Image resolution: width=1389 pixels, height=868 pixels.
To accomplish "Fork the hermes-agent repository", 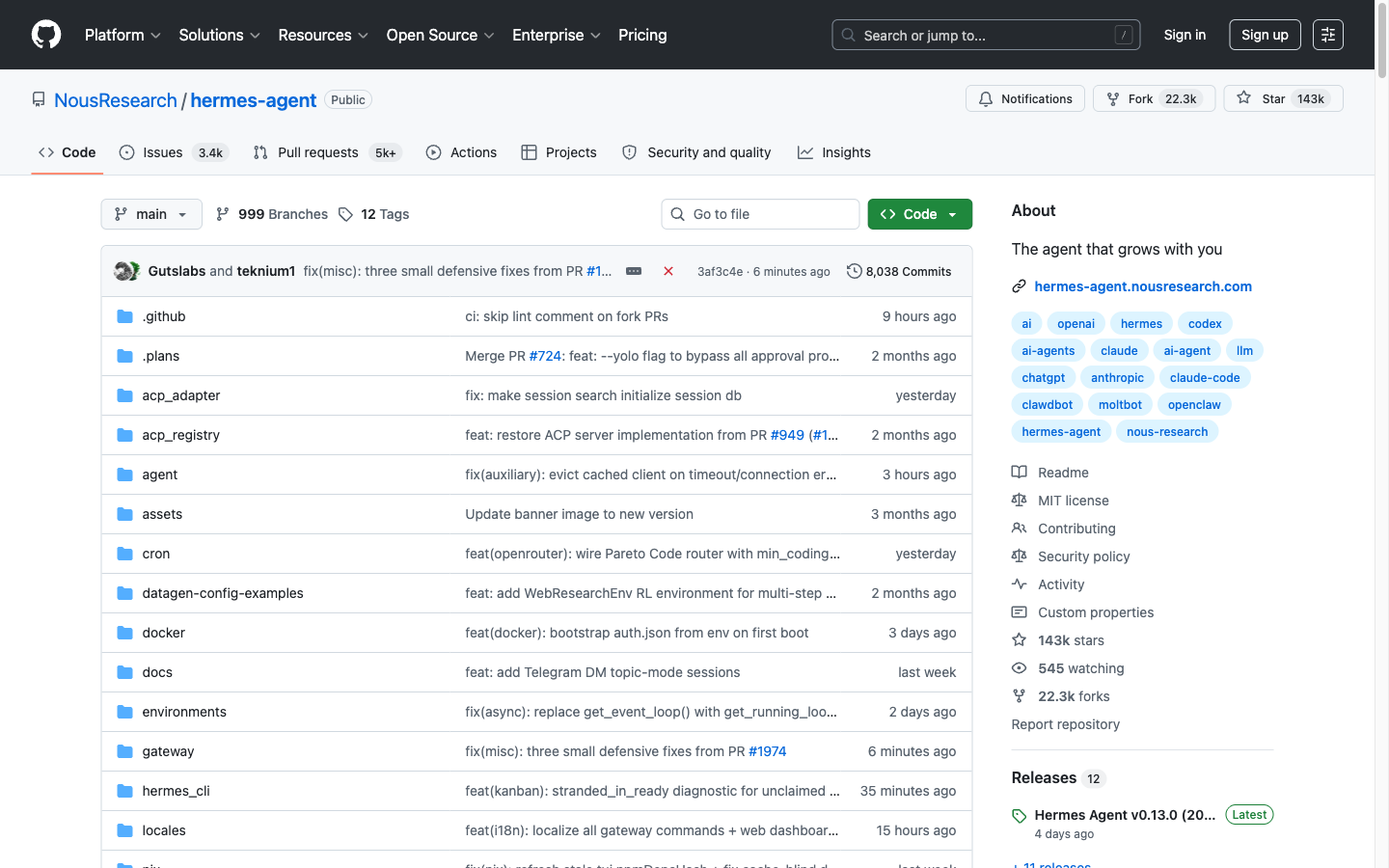I will point(1154,98).
